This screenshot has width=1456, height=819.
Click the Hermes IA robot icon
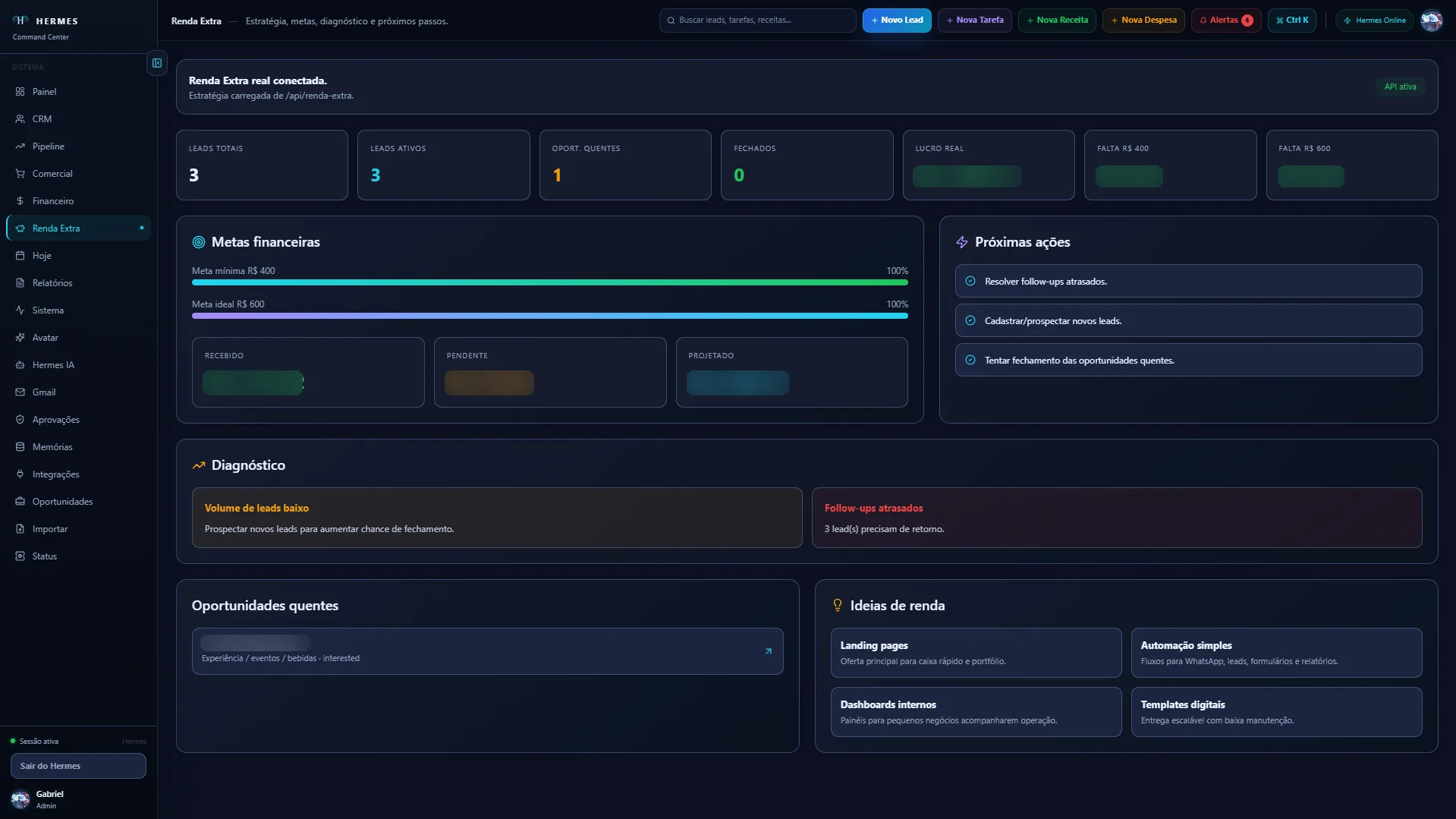coord(20,365)
